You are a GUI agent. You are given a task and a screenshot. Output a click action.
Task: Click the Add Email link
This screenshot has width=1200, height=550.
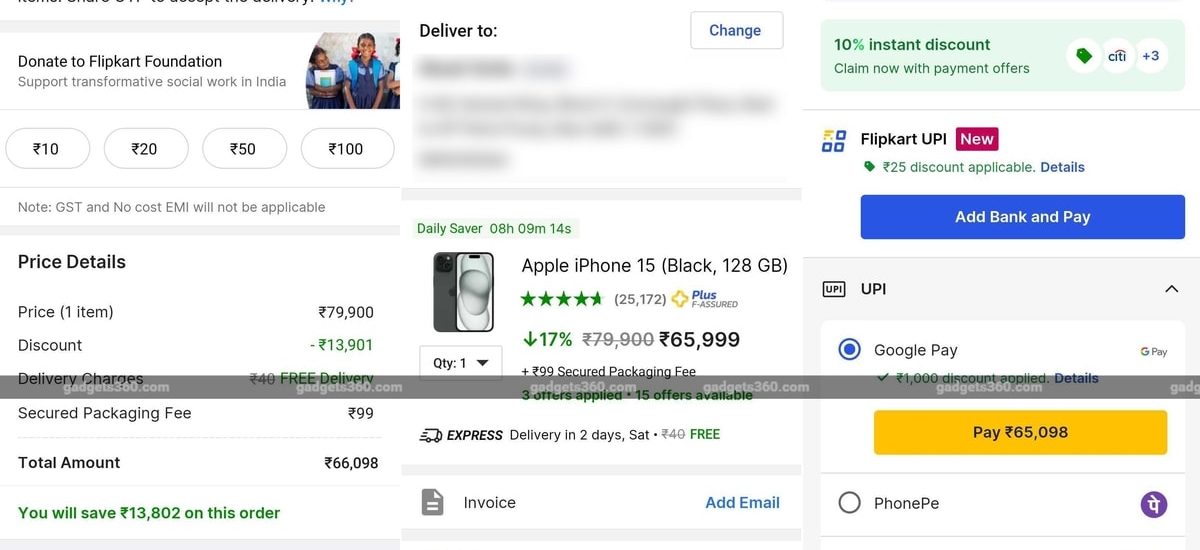click(x=742, y=502)
